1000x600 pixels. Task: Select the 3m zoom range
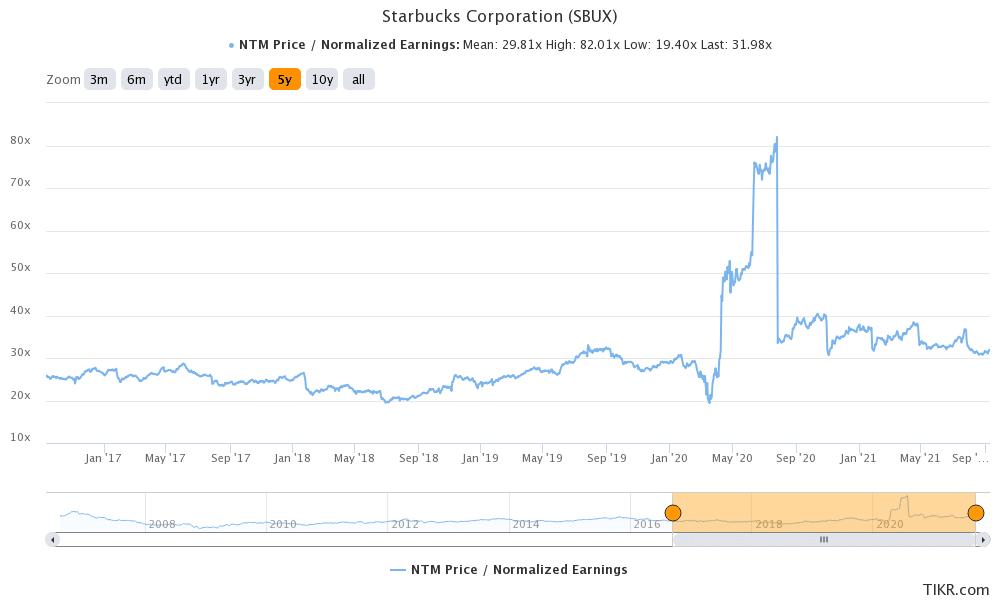[99, 80]
